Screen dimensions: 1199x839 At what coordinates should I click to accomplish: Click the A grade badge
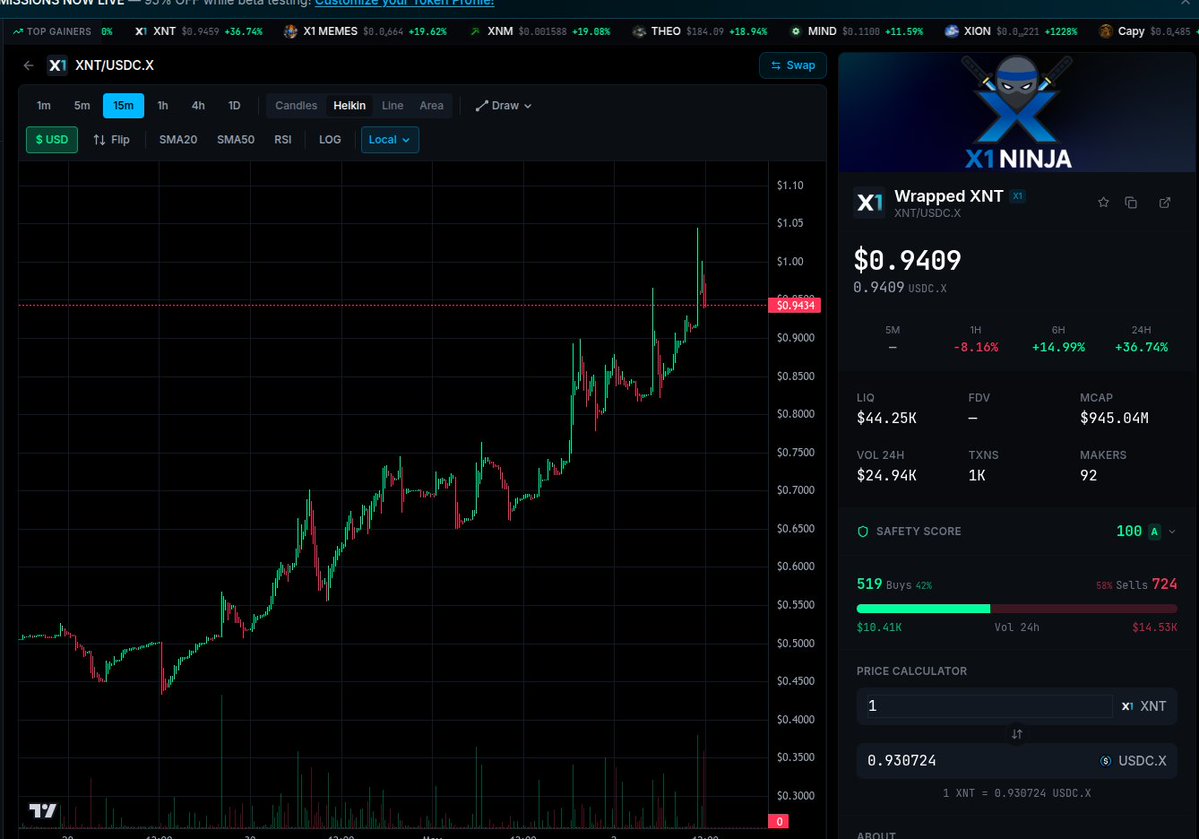[1154, 532]
